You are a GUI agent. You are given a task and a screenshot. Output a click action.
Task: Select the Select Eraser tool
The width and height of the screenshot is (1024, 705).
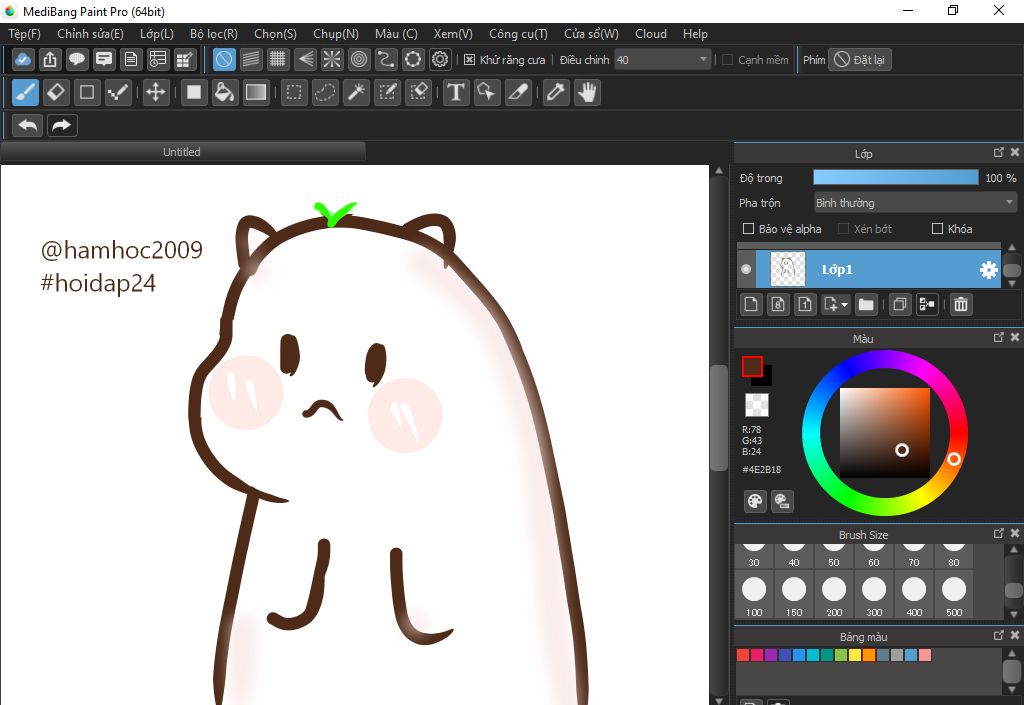click(x=418, y=92)
